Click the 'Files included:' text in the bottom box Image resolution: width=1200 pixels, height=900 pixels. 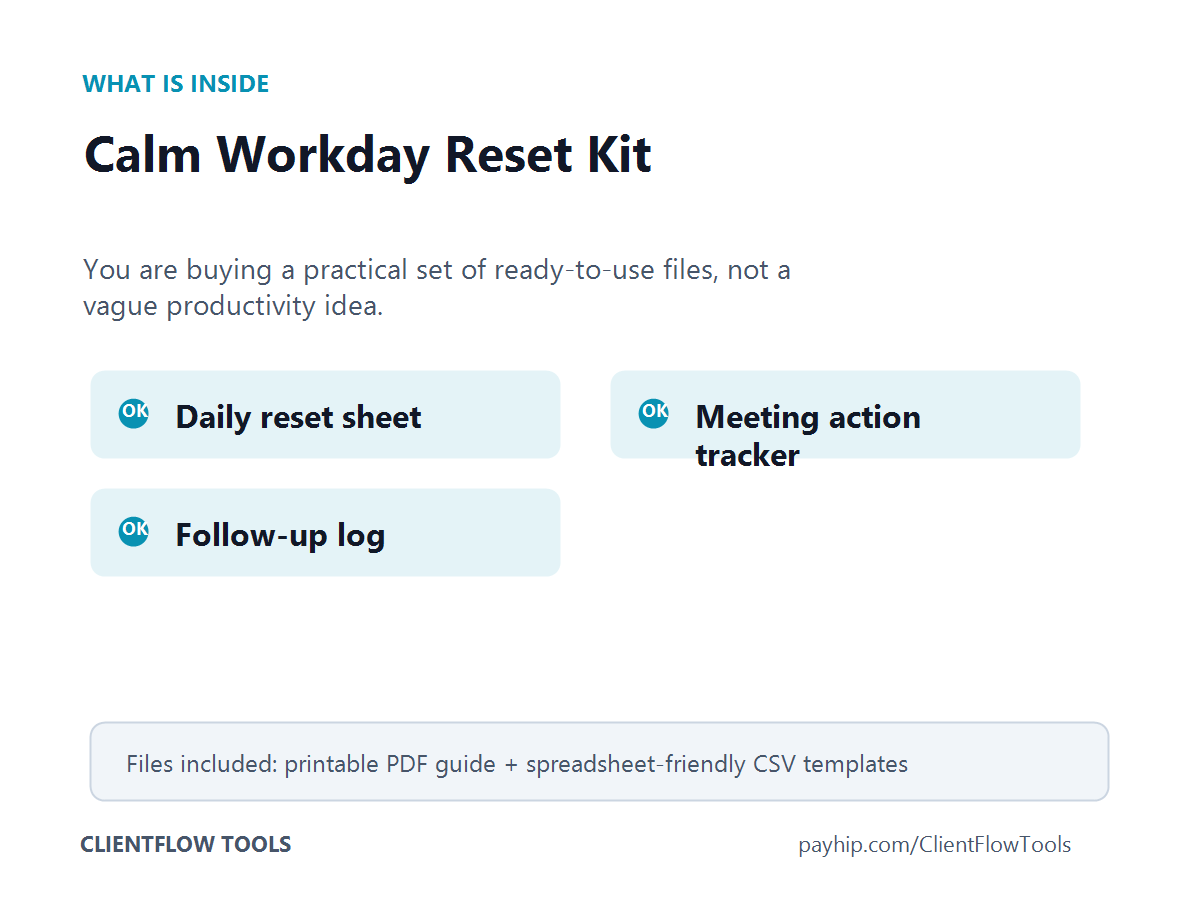coord(202,765)
